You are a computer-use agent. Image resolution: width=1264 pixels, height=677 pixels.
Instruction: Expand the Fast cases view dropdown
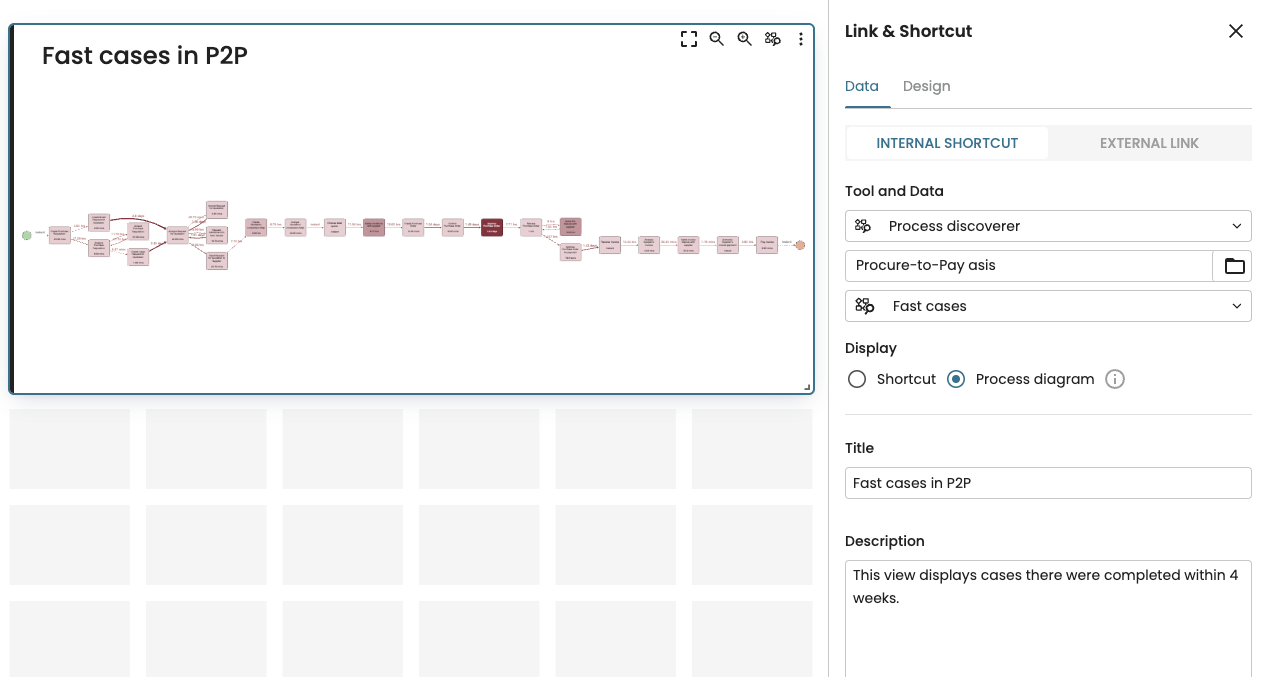[x=1048, y=306]
